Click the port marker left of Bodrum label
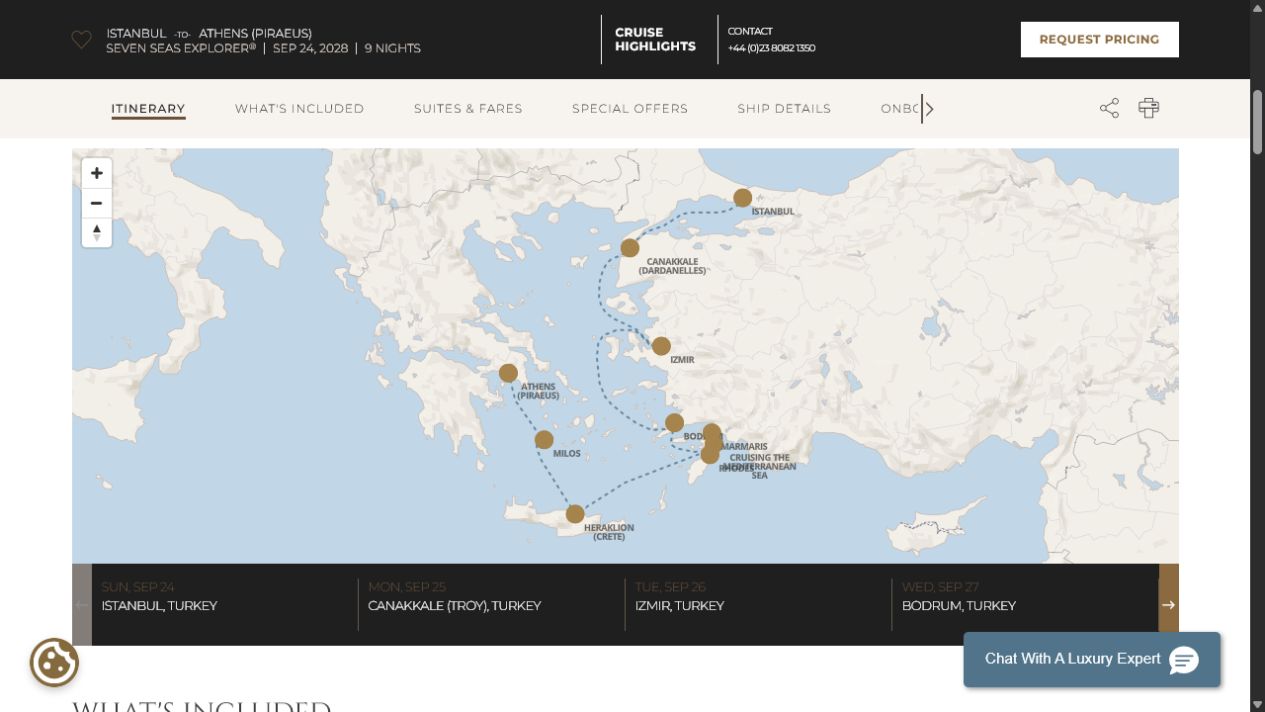 coord(674,423)
